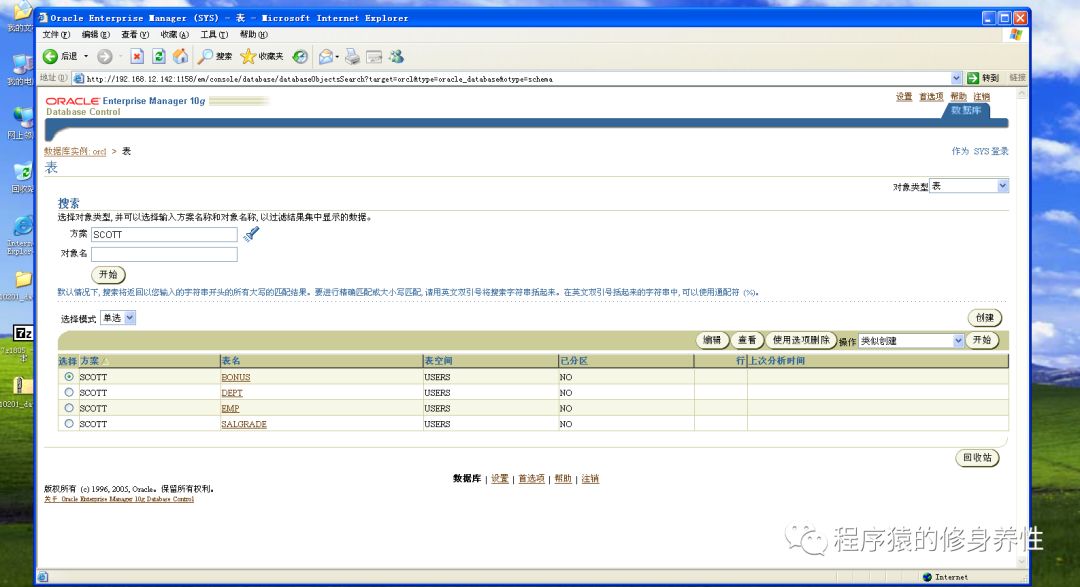Click the Mail envelope icon in the toolbar
Screen dimensions: 1080x587
coord(326,56)
